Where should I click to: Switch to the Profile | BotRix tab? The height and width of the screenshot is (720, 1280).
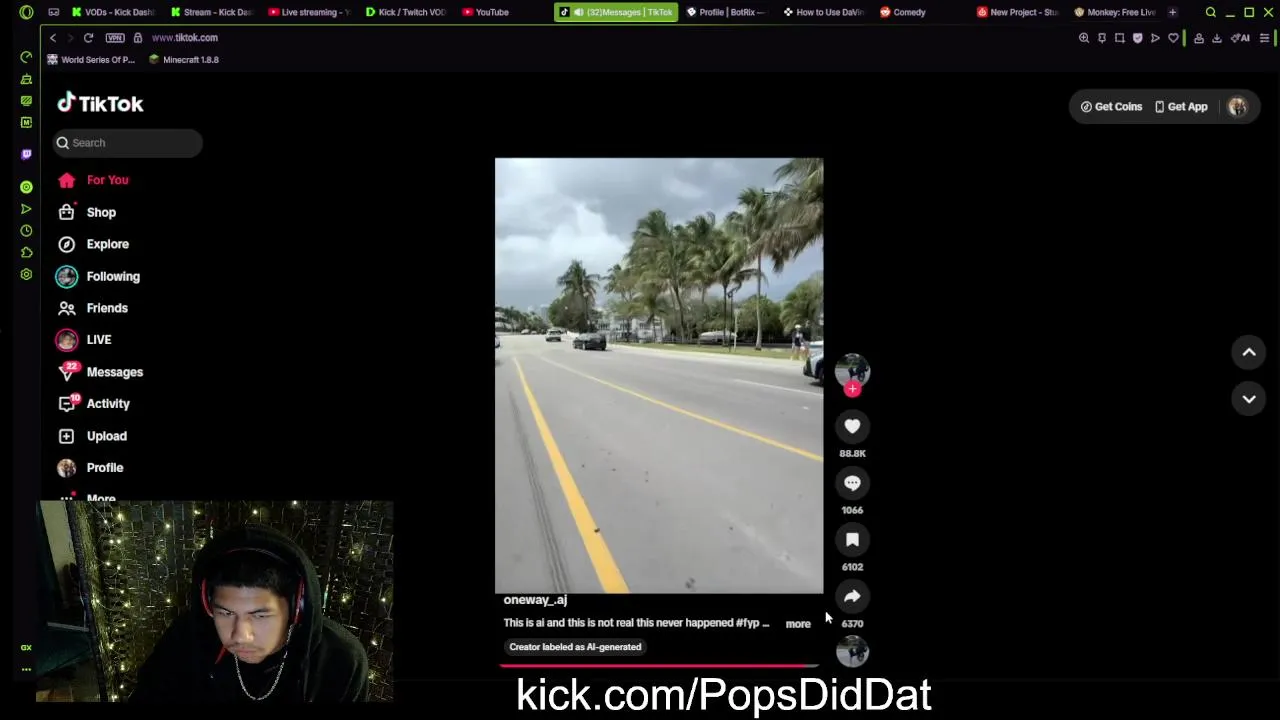tap(727, 12)
